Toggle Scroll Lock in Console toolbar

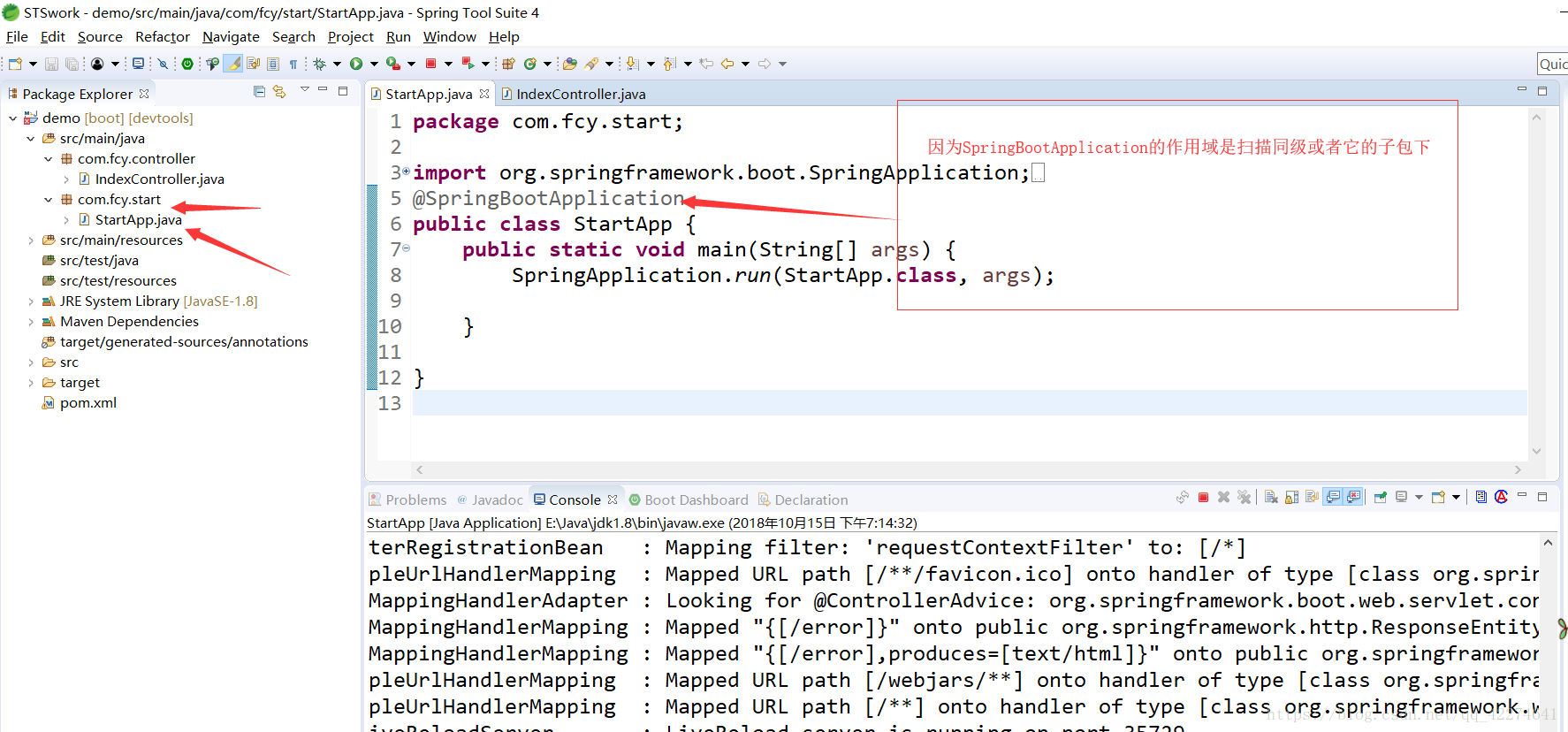point(1291,498)
